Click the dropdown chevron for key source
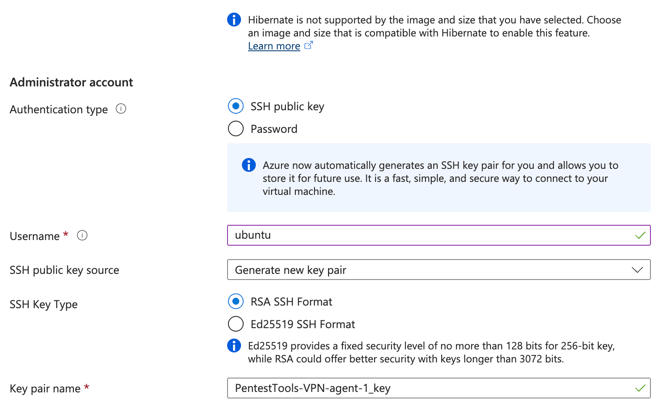670x408 pixels. click(637, 270)
